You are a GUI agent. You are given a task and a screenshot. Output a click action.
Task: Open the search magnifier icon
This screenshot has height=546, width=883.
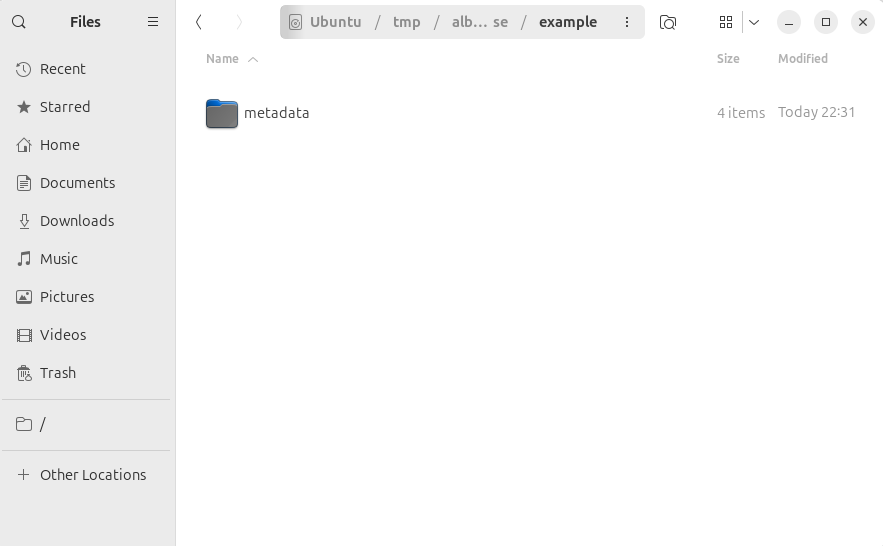19,22
